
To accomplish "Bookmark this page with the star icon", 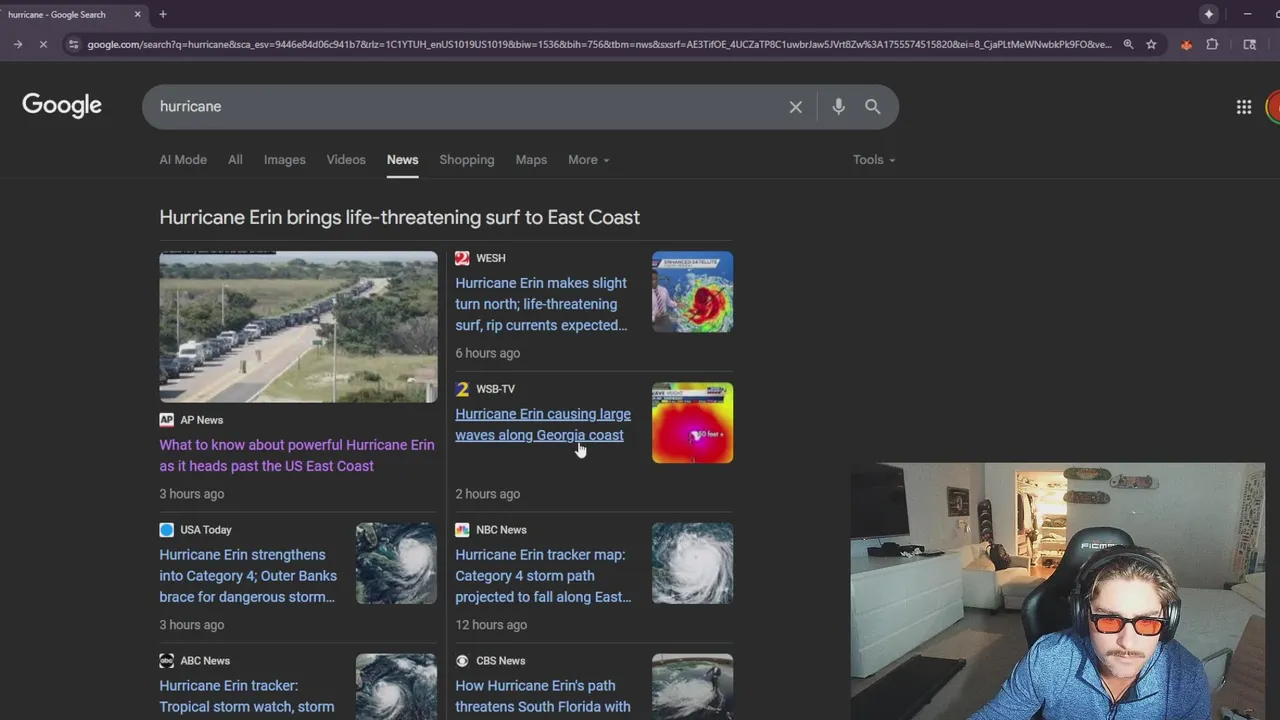I will pyautogui.click(x=1151, y=44).
